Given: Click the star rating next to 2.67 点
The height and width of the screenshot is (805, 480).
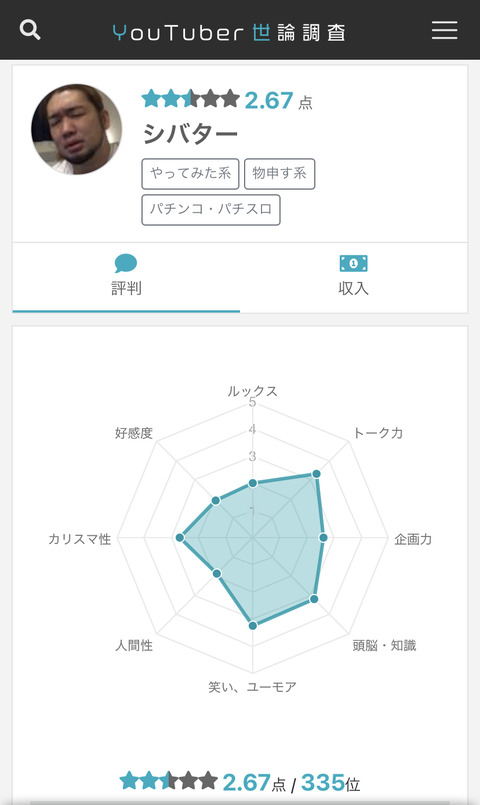Looking at the screenshot, I should (190, 99).
